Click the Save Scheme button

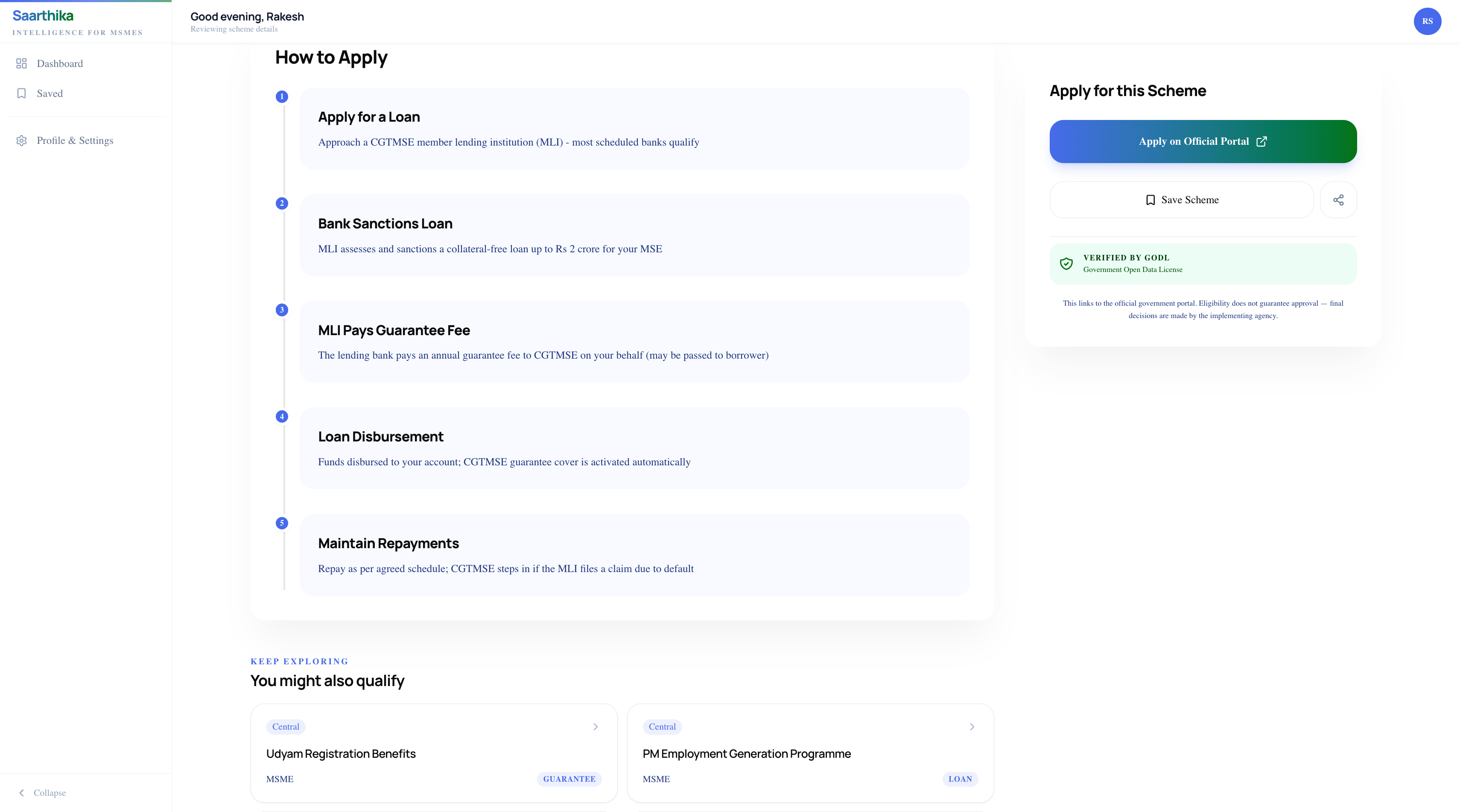[1181, 200]
